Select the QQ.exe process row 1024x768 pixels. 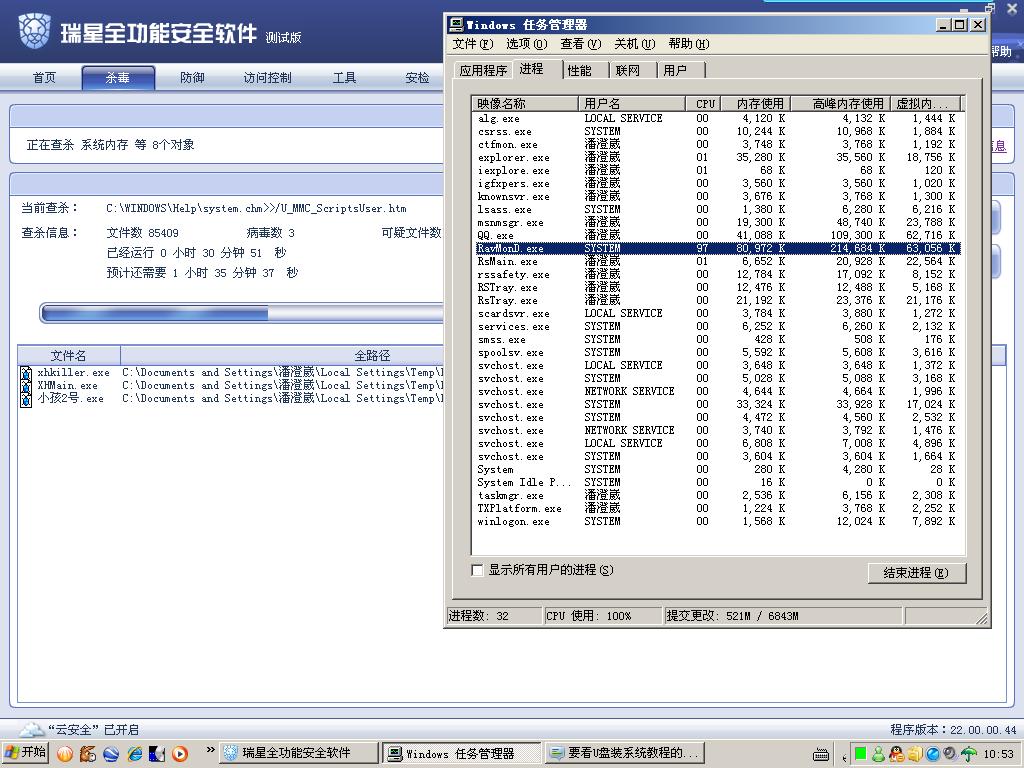pyautogui.click(x=716, y=235)
